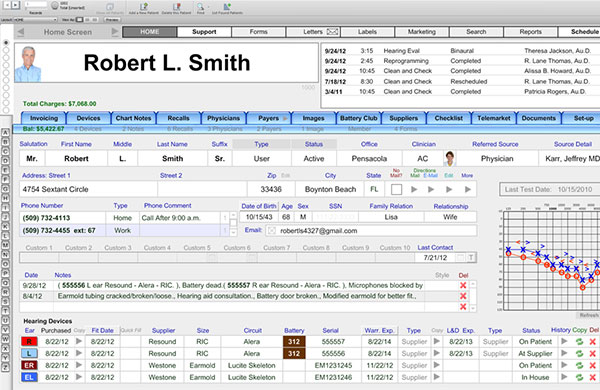Click the Warr. Exp. column header
This screenshot has width=600, height=390.
[x=379, y=330]
